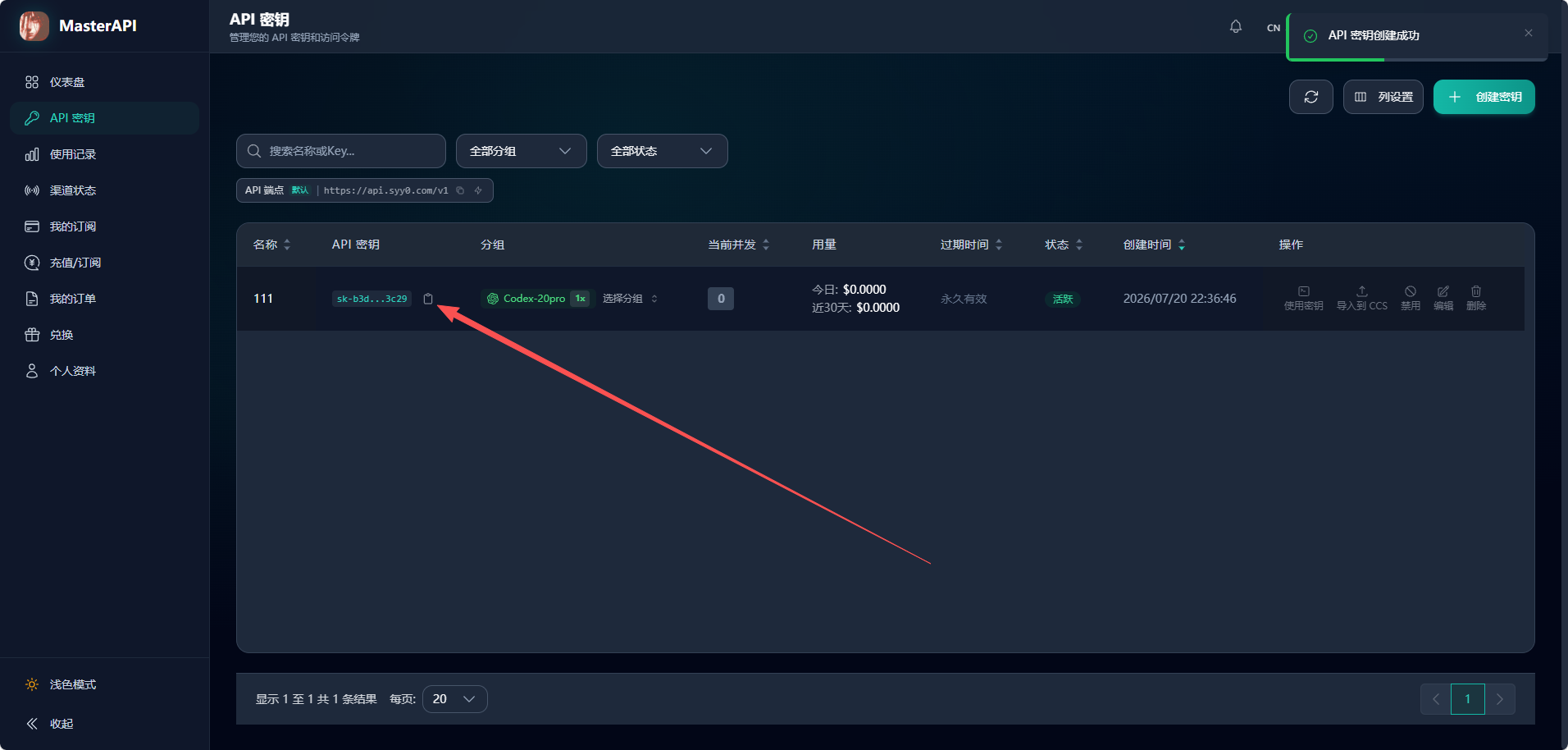This screenshot has height=750, width=1568.
Task: Sort table by 当前并发 column
Action: pyautogui.click(x=739, y=245)
